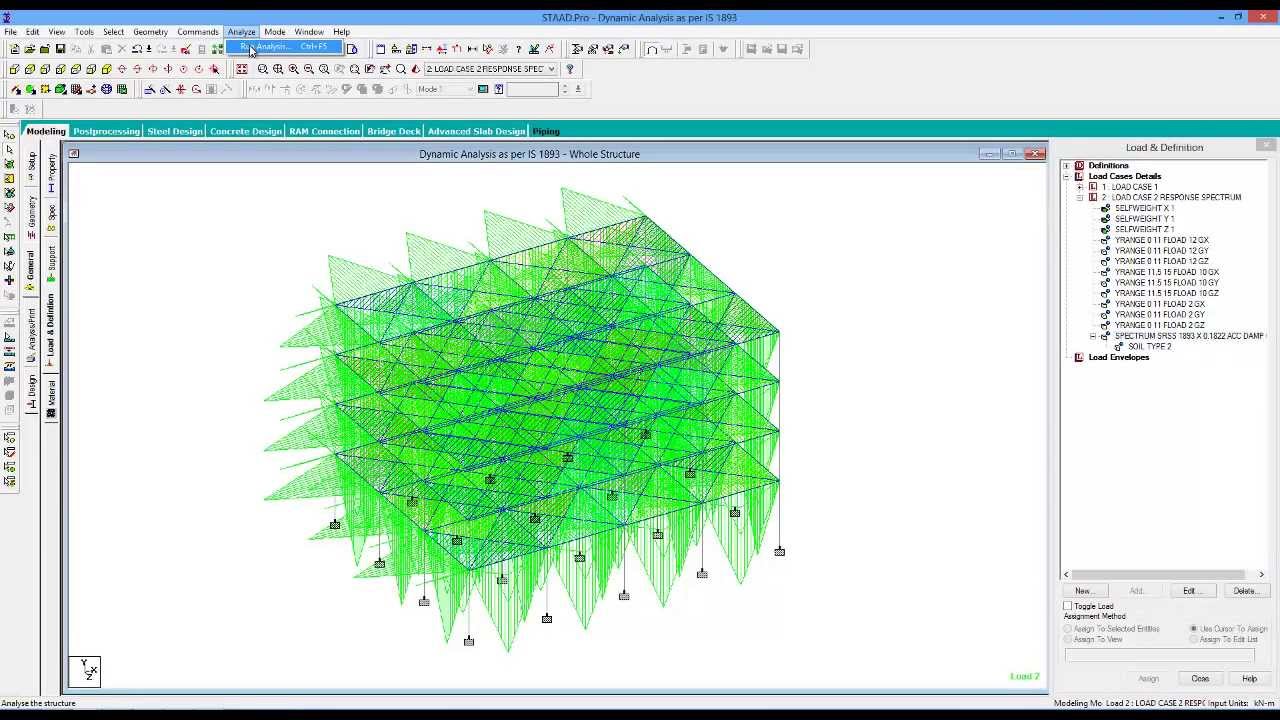Image resolution: width=1280 pixels, height=720 pixels.
Task: Click the Load Cases Details node icon
Action: pos(1079,176)
